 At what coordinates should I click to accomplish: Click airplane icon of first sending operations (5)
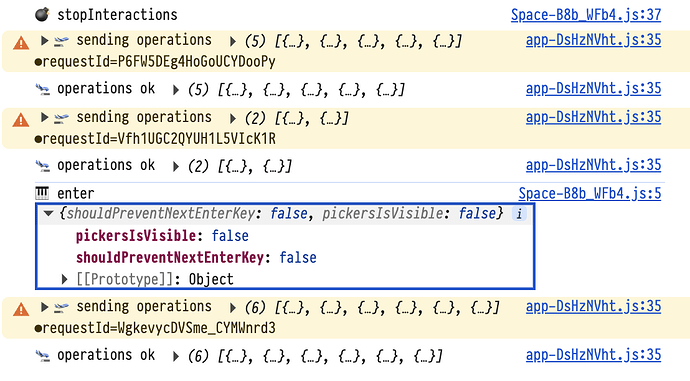(61, 41)
